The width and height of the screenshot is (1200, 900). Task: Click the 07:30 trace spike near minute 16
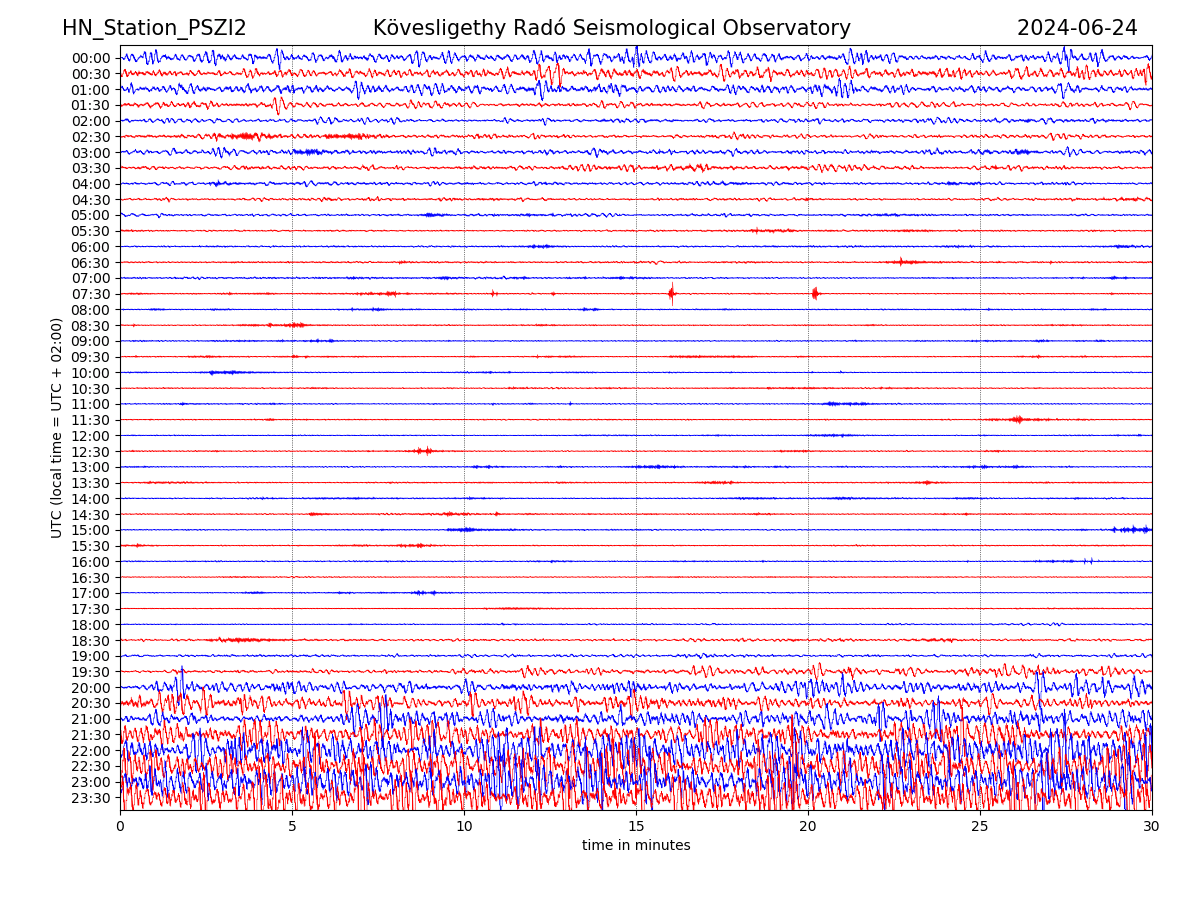click(671, 294)
